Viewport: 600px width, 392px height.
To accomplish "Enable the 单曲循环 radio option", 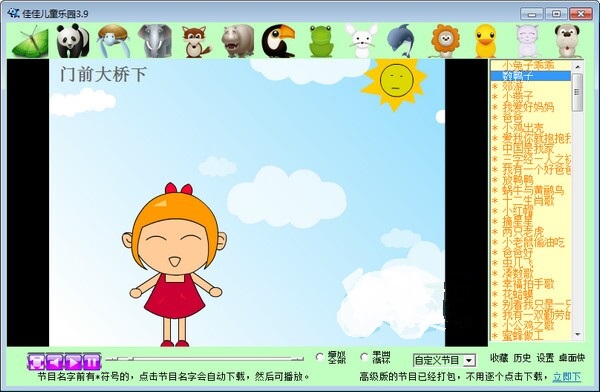I will 364,357.
